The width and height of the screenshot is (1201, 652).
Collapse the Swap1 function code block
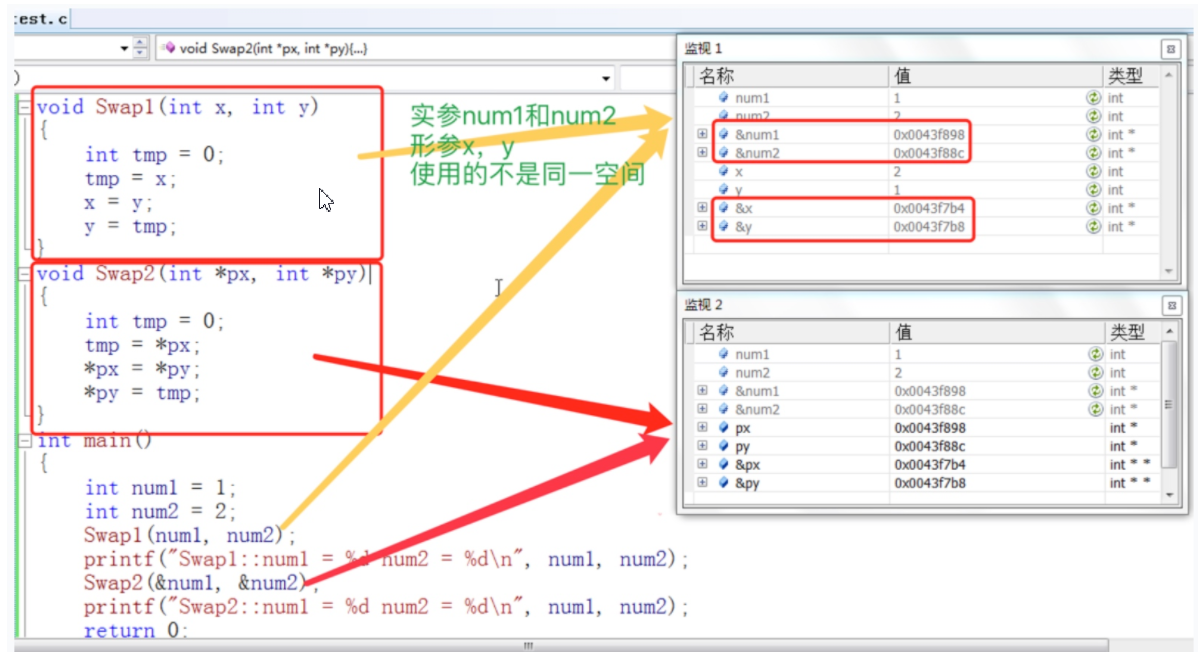(x=25, y=107)
